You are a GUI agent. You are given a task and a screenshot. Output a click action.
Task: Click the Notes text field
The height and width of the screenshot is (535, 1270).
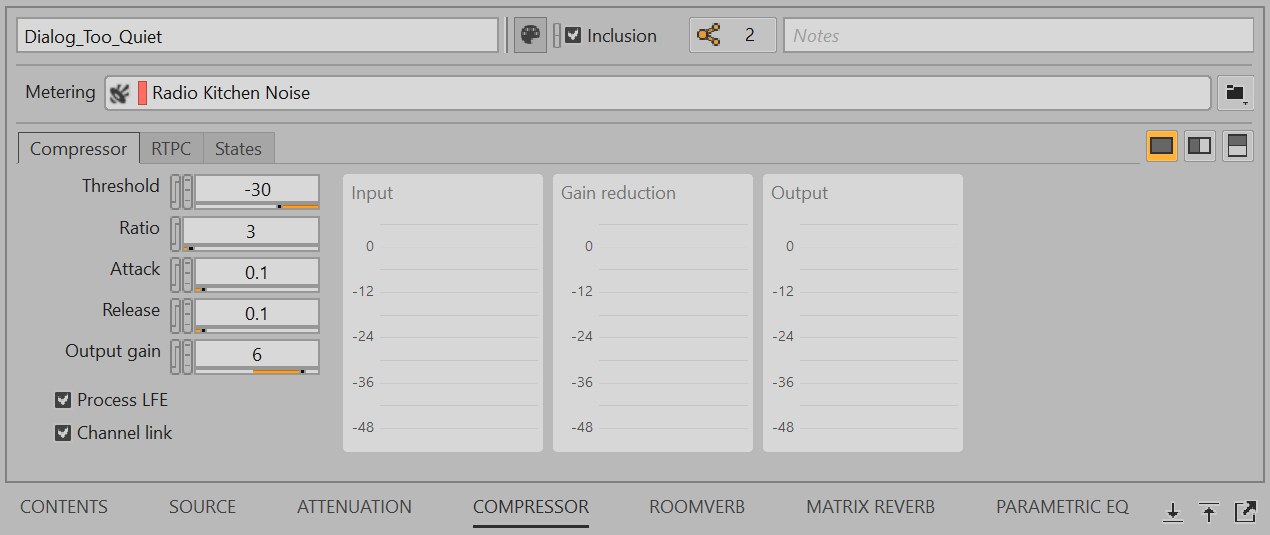pos(1018,36)
